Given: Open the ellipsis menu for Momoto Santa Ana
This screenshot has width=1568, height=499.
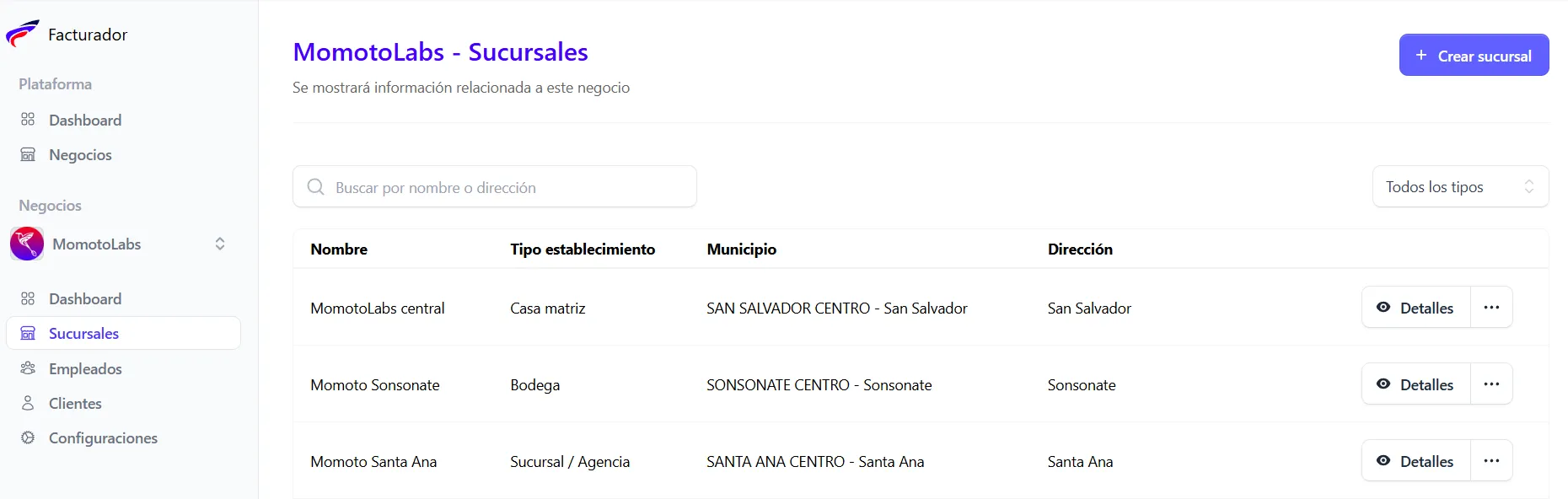Looking at the screenshot, I should (x=1491, y=460).
